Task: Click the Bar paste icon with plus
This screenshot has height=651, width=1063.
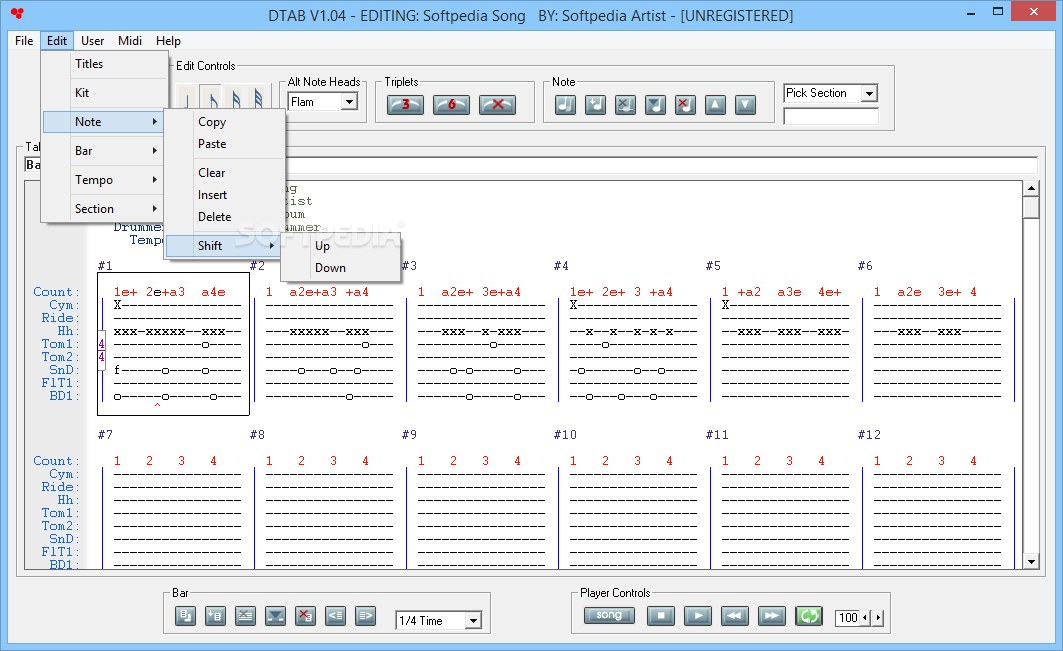Action: [x=216, y=616]
